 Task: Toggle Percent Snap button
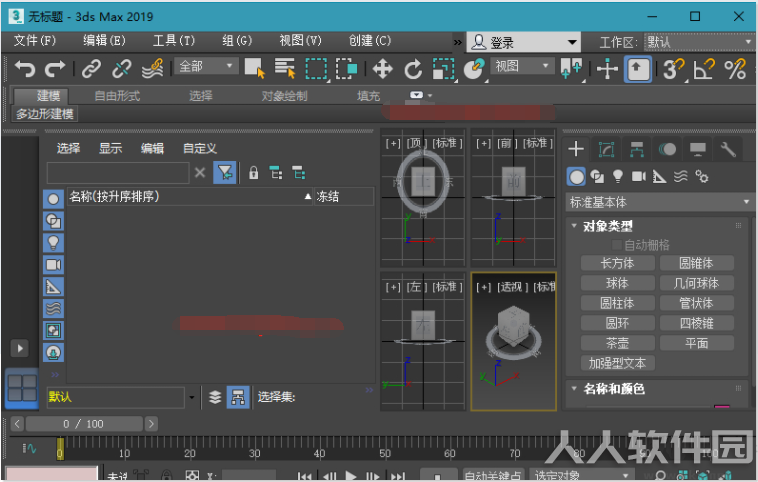click(735, 69)
